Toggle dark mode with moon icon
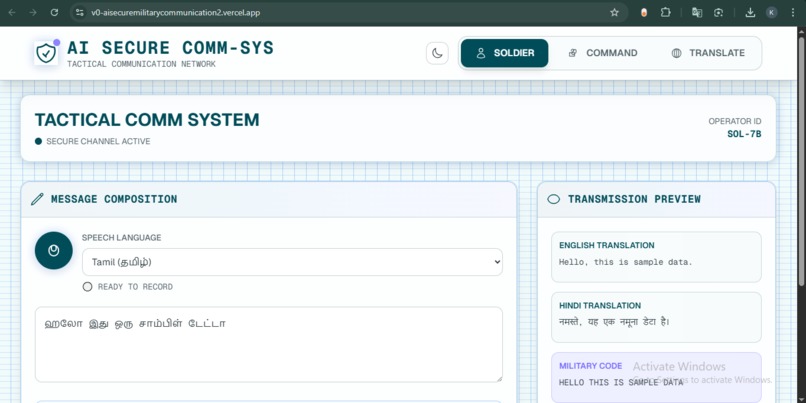Viewport: 806px width, 403px height. (437, 53)
